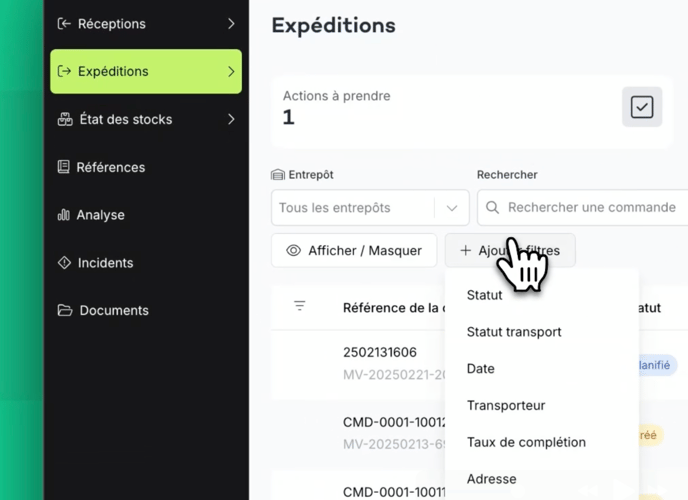Viewport: 688px width, 500px height.
Task: Click the Analyse bar chart icon
Action: point(64,215)
